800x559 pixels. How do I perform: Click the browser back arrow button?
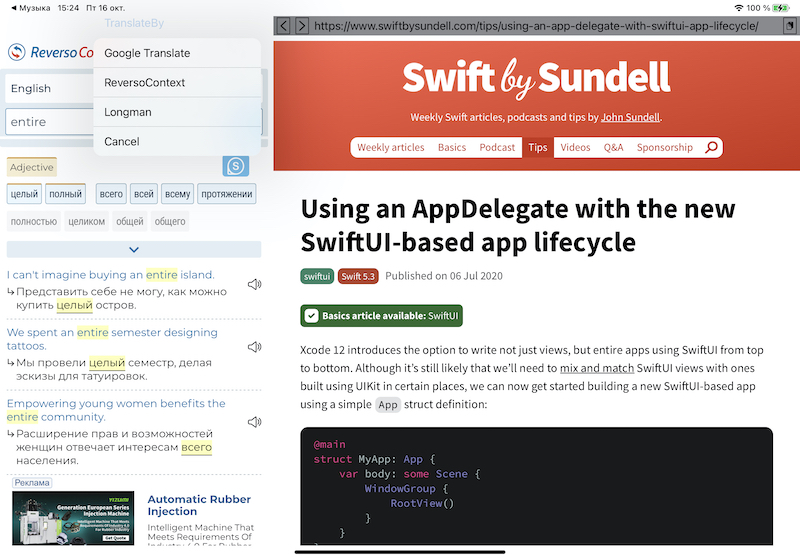pos(283,26)
